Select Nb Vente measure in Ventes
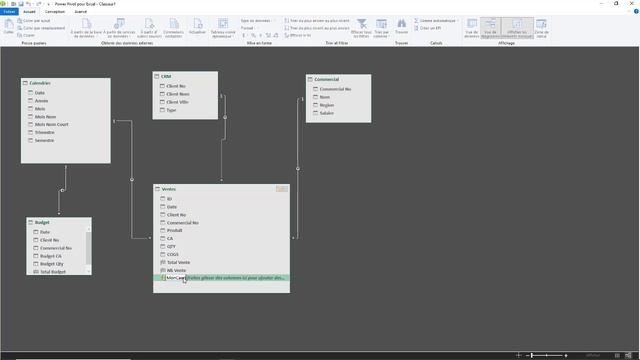 [x=176, y=270]
